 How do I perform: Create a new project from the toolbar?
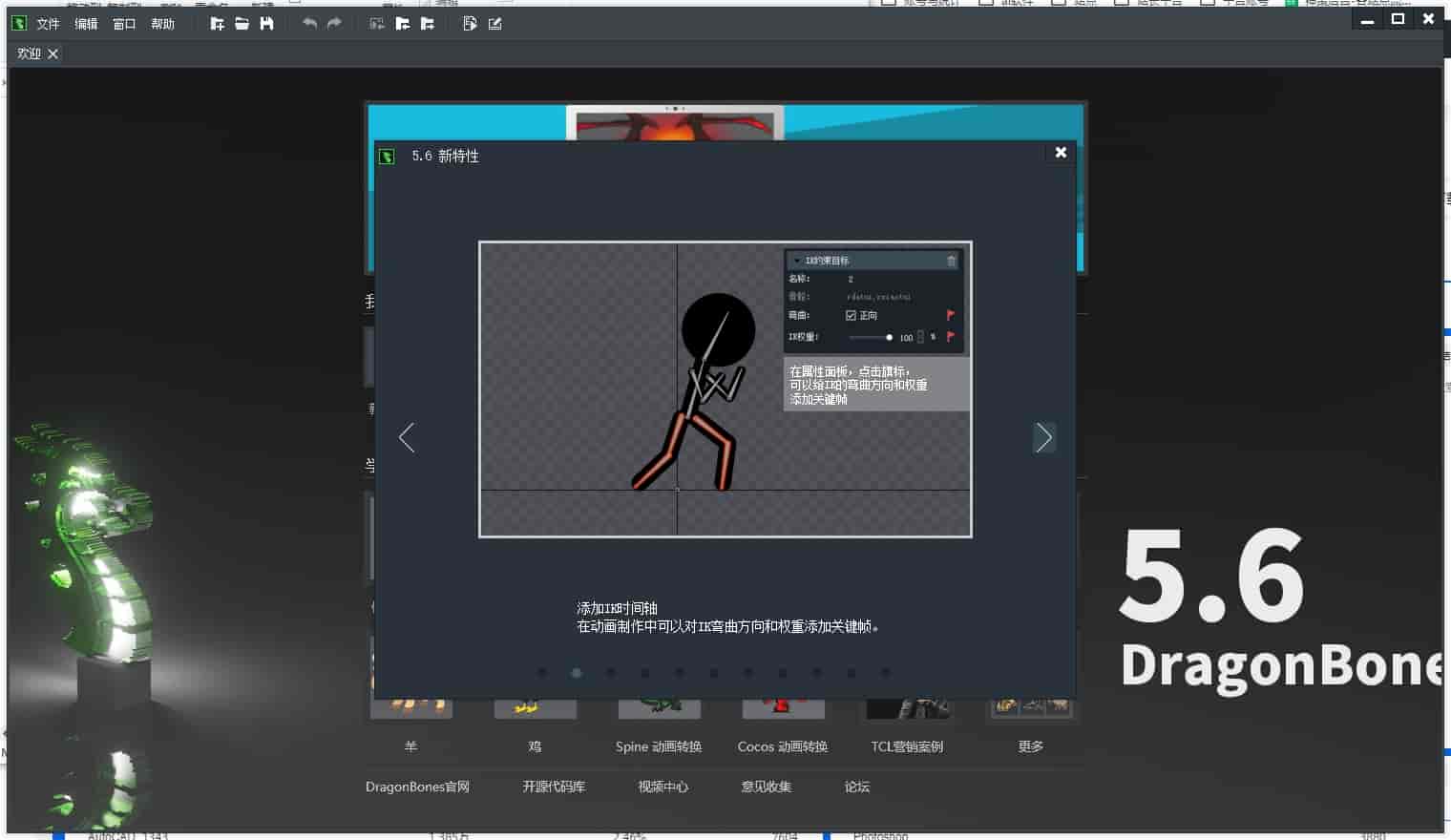(218, 23)
